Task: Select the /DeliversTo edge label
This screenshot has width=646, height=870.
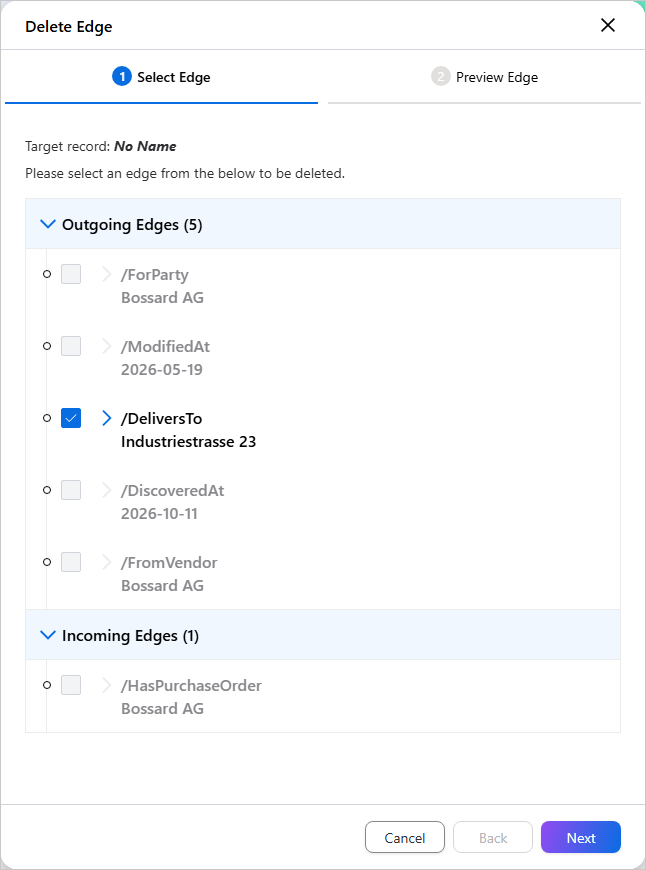Action: (x=162, y=418)
